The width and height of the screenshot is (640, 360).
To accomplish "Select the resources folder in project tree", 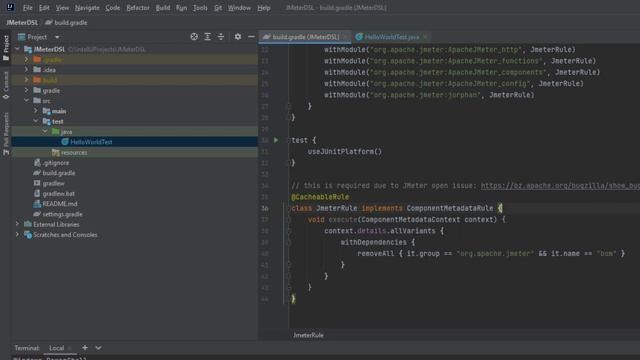I will tap(134, 152).
